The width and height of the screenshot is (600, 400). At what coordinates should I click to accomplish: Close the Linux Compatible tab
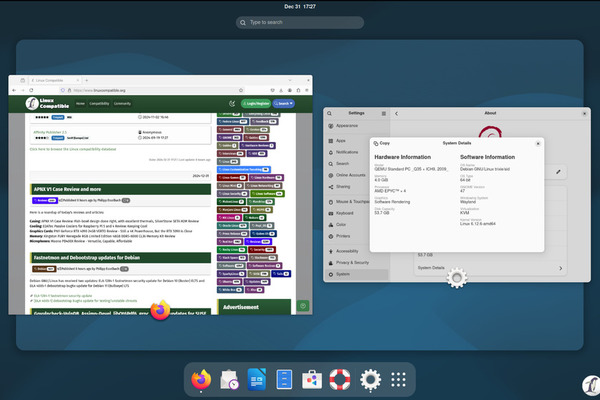coord(78,80)
